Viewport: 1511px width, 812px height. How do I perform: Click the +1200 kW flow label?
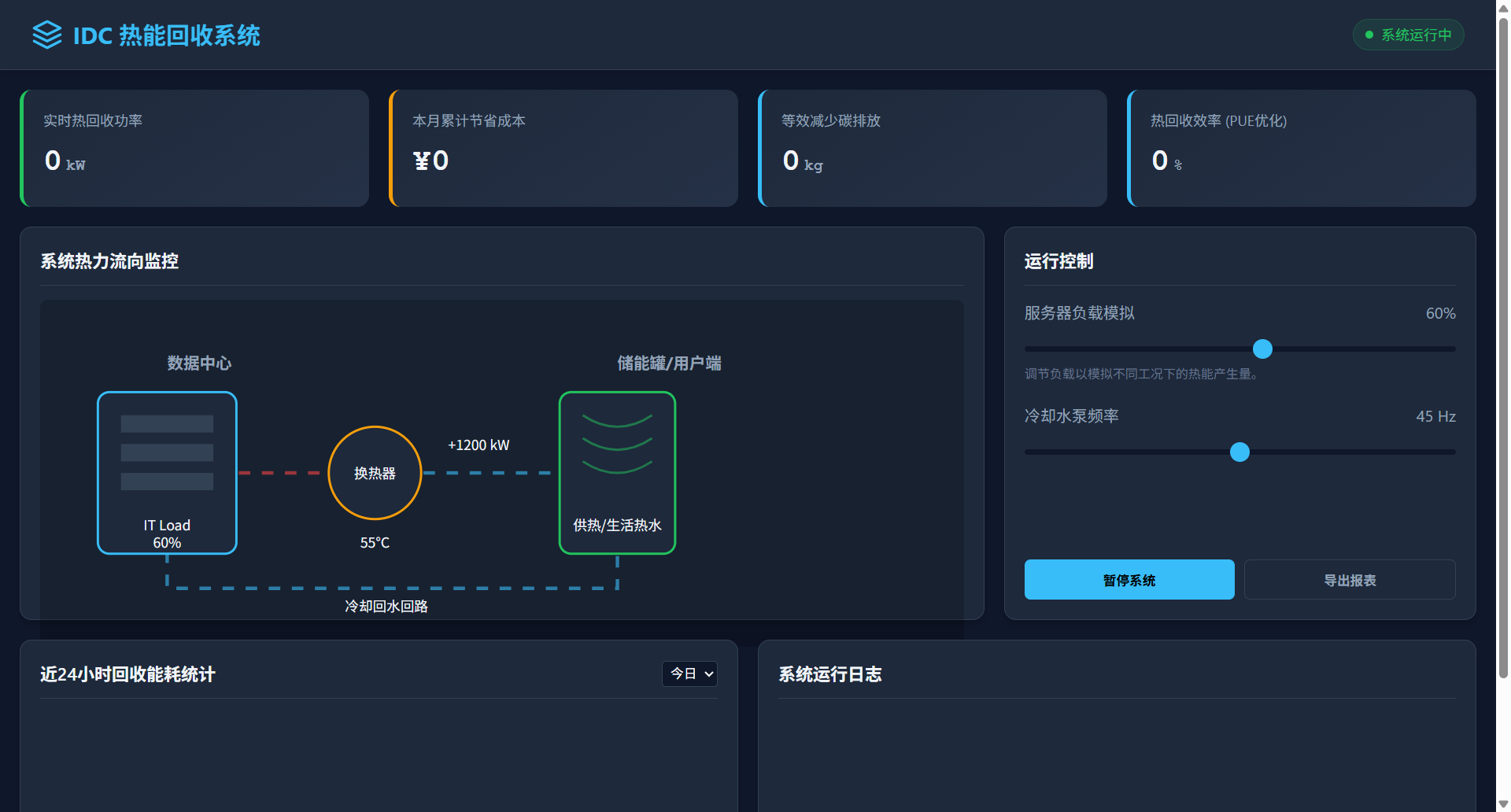[478, 445]
